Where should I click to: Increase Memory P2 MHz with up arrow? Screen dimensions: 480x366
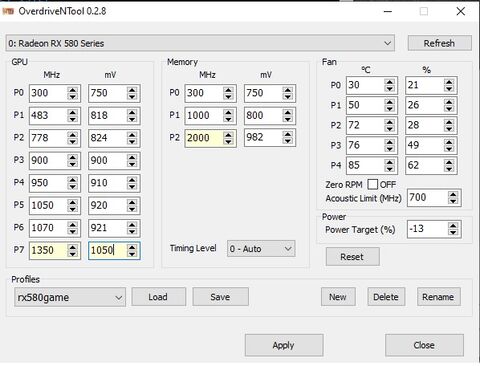(228, 134)
